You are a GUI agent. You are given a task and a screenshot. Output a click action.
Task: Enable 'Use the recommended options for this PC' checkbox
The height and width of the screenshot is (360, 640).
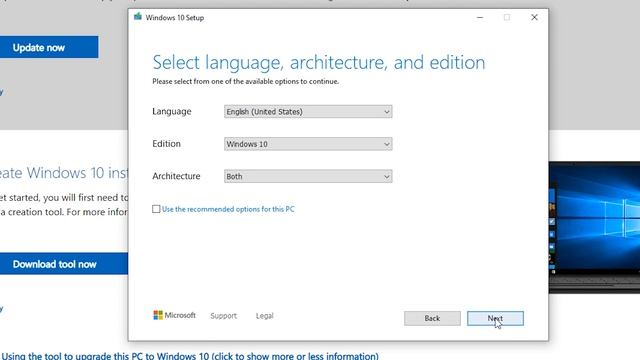coord(156,209)
